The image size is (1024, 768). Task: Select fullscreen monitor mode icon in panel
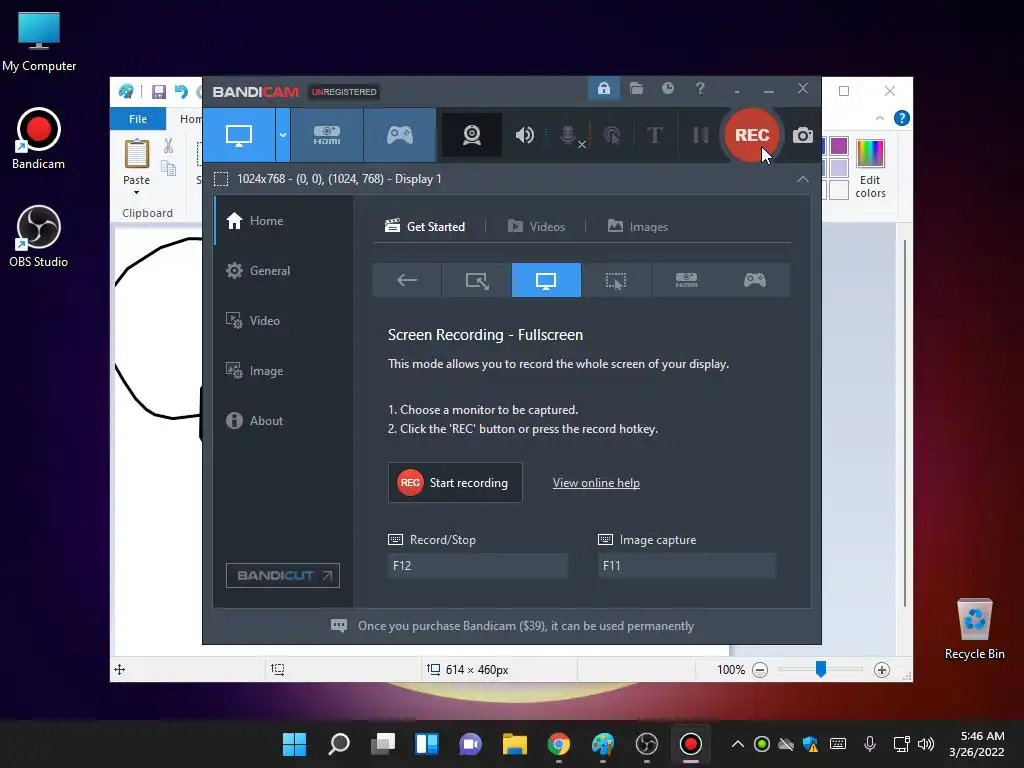coord(546,280)
